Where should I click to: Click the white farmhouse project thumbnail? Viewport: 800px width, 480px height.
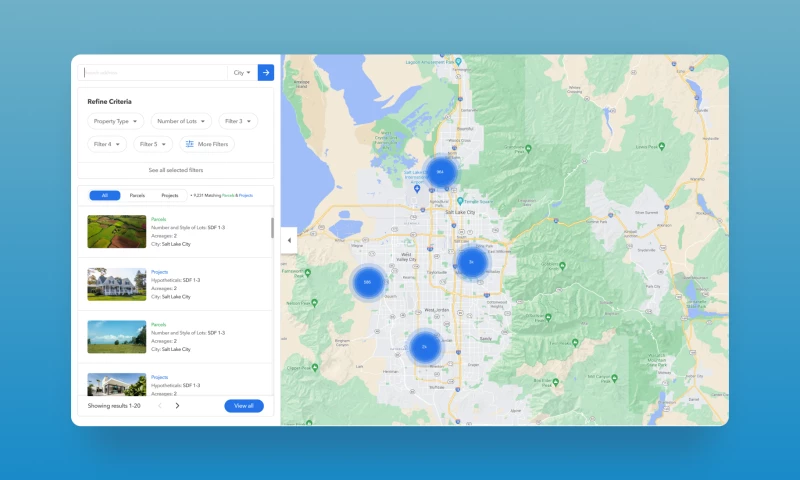[116, 284]
